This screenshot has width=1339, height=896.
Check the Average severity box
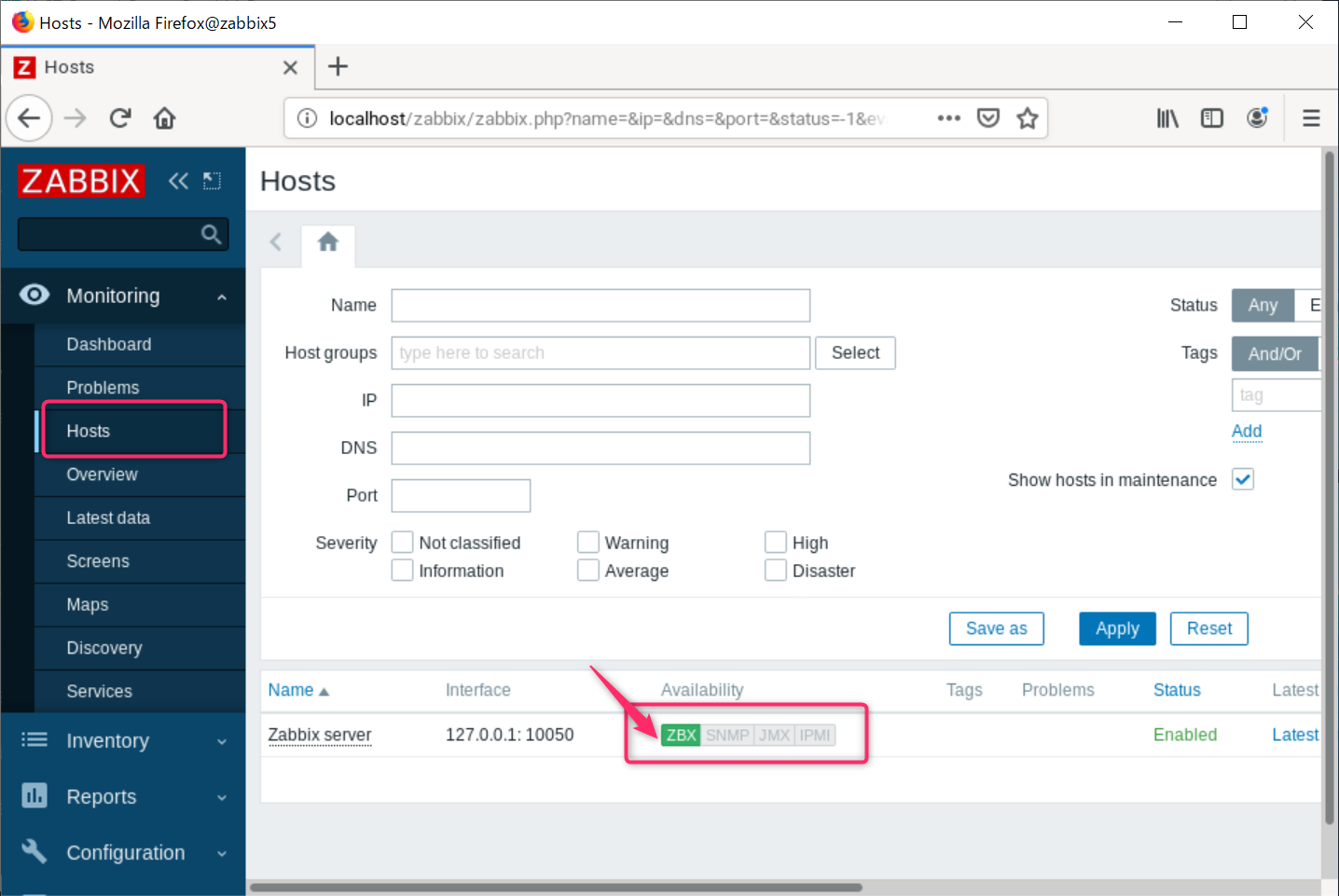tap(587, 570)
